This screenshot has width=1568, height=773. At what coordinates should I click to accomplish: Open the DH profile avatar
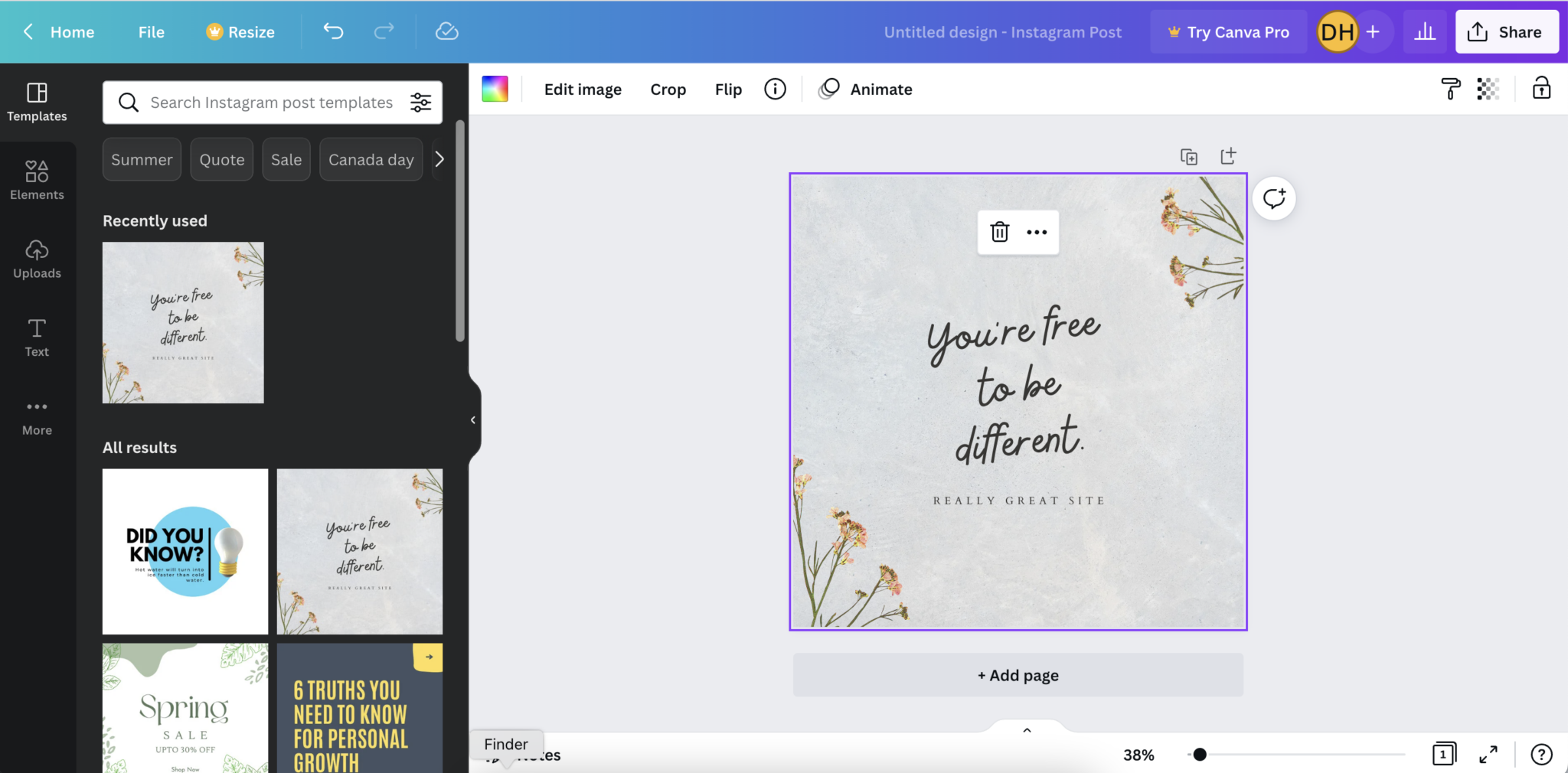1337,32
